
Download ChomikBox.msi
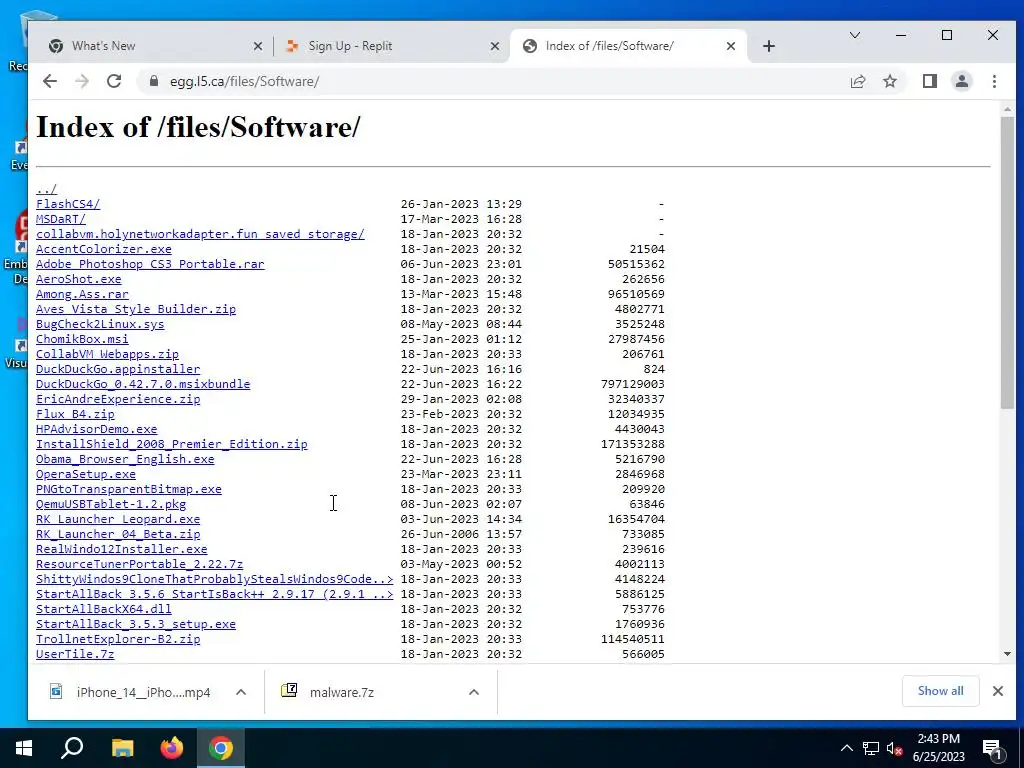pos(82,340)
